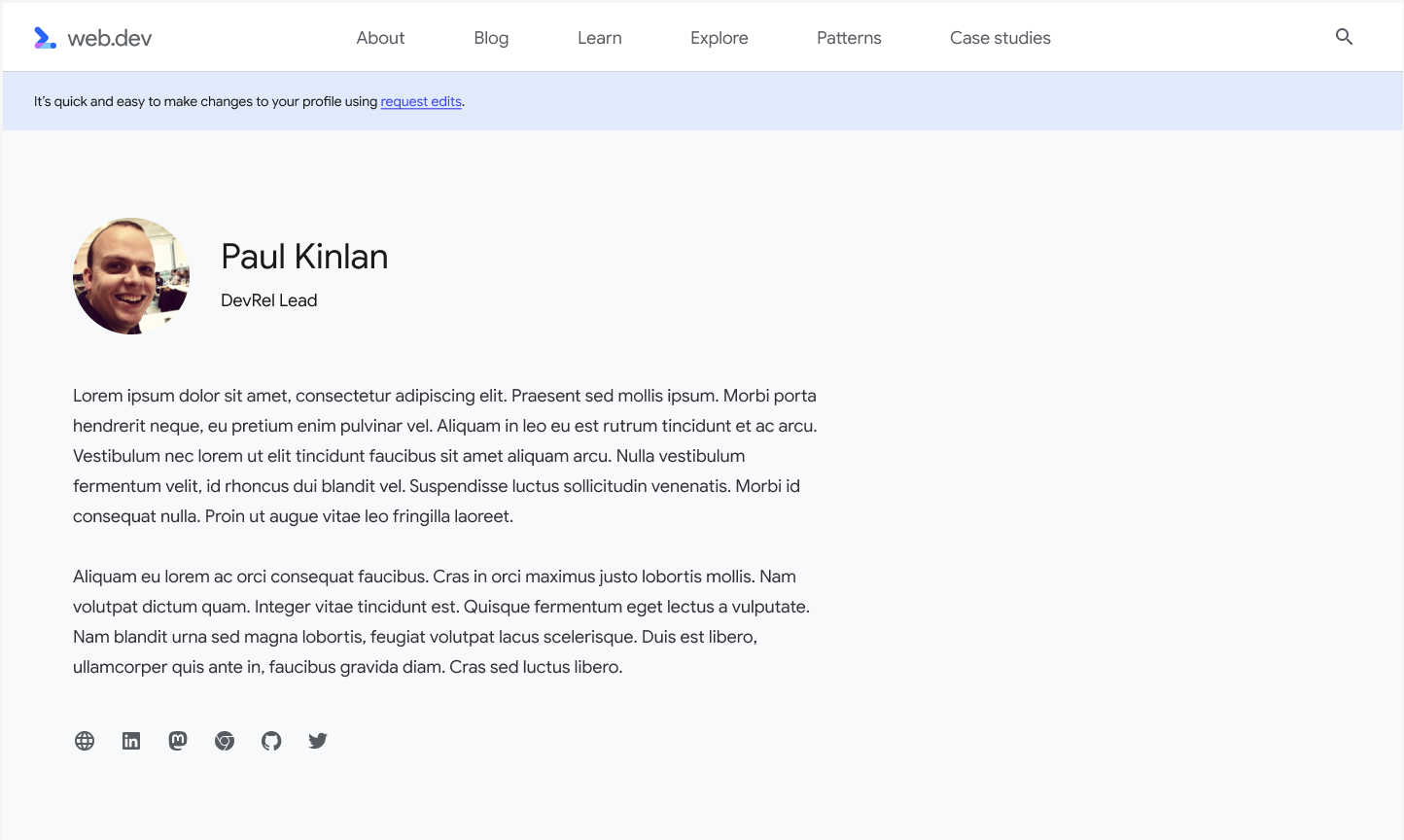1404x840 pixels.
Task: Open the Twitter profile icon
Action: [x=318, y=740]
